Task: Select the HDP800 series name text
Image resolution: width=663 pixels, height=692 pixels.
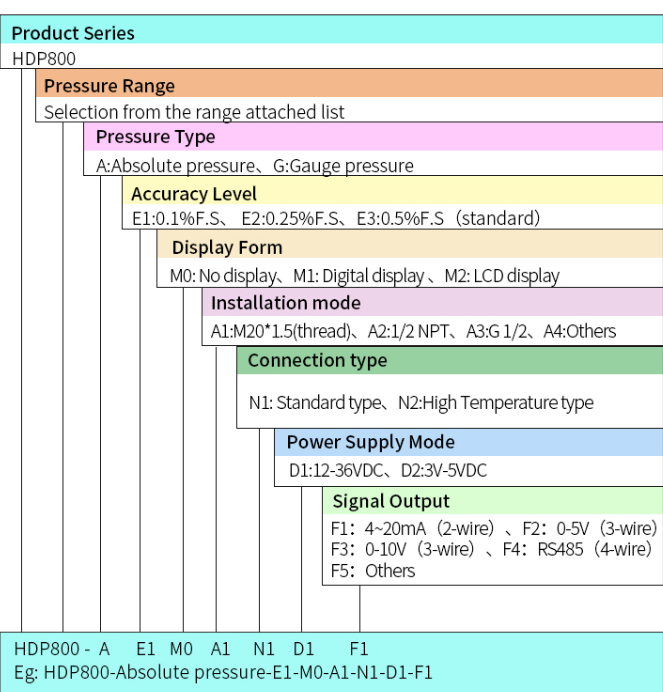Action: click(x=44, y=59)
